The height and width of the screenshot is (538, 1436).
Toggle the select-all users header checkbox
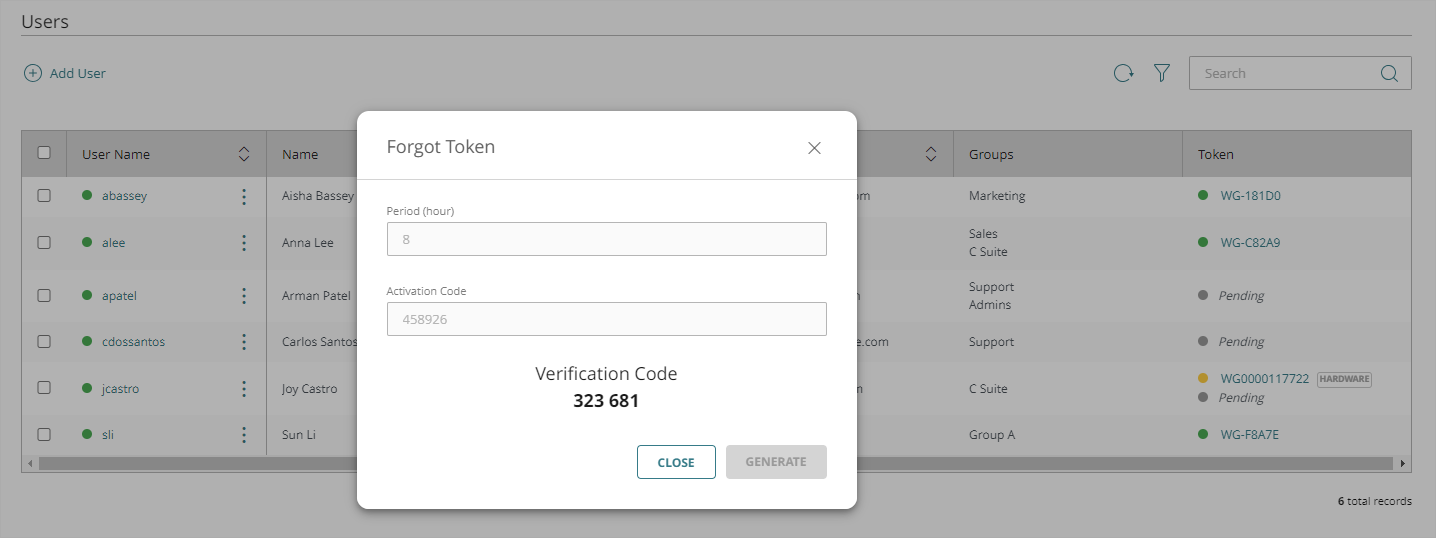pos(44,153)
